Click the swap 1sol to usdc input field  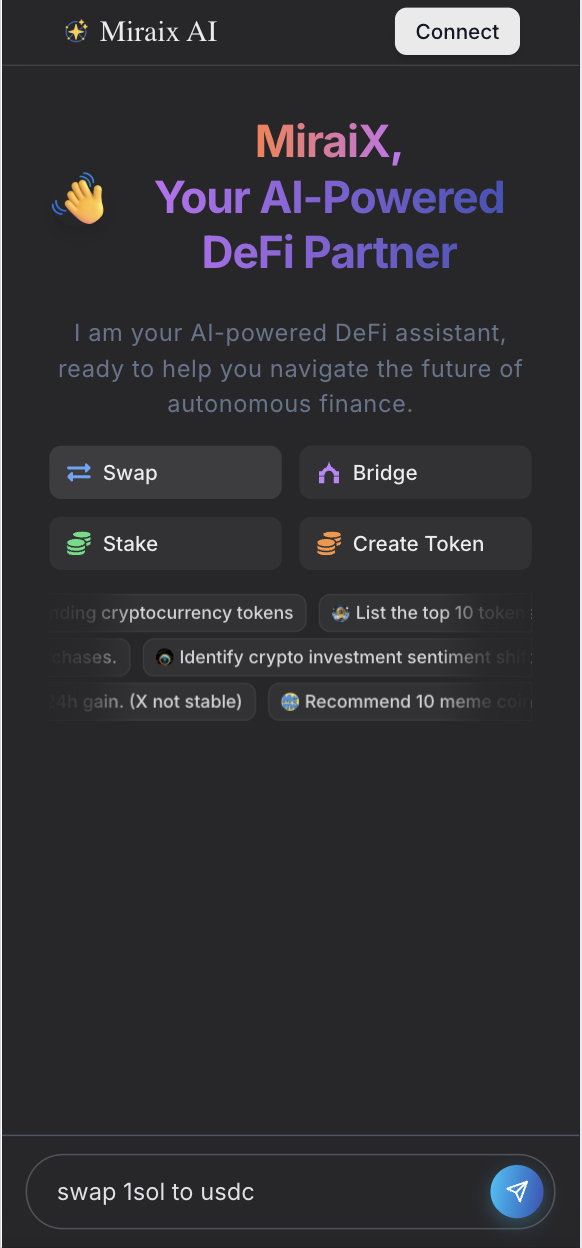coord(250,1191)
